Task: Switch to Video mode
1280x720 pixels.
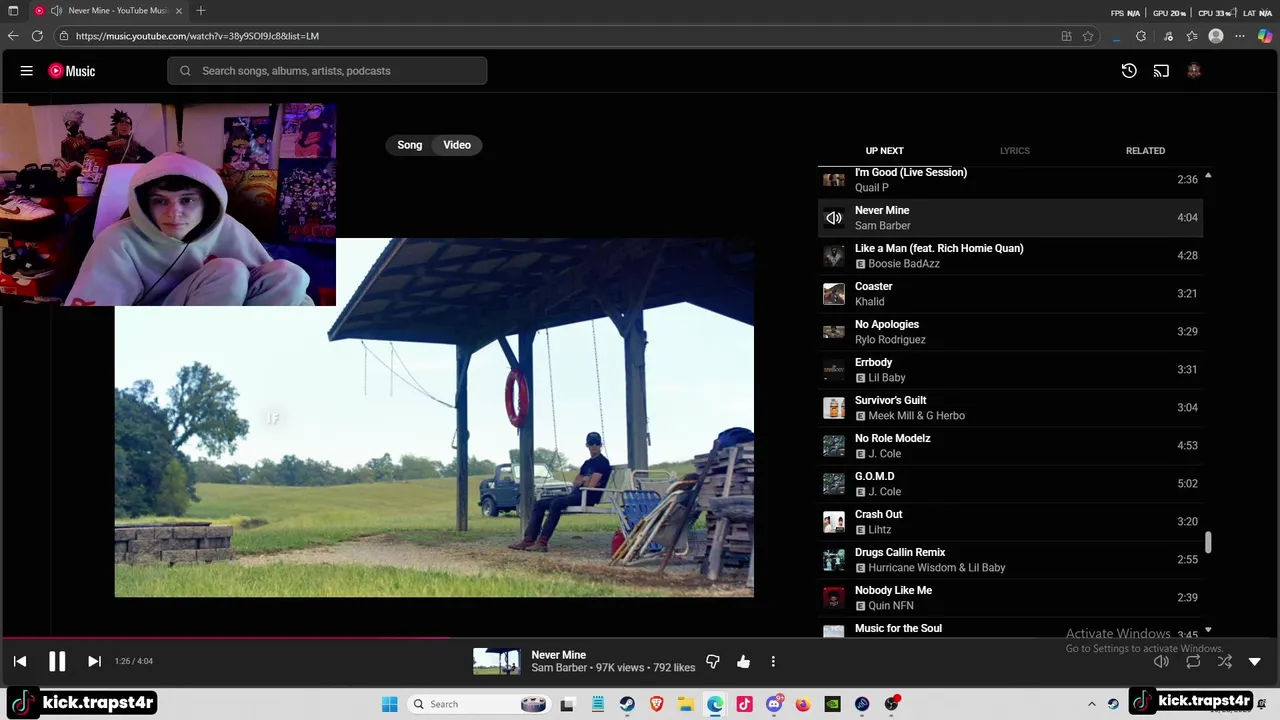Action: coord(457,145)
